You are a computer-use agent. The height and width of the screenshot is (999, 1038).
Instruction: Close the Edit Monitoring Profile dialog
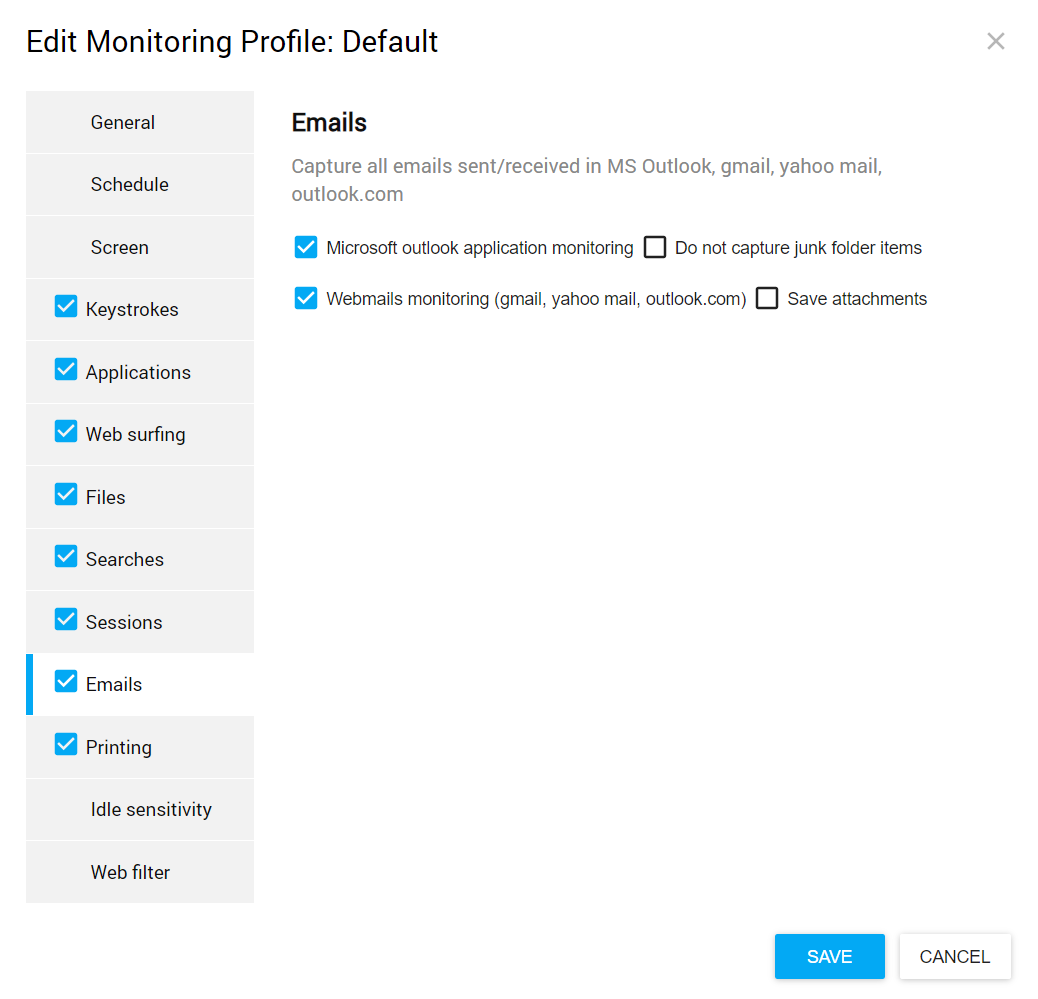coord(995,41)
